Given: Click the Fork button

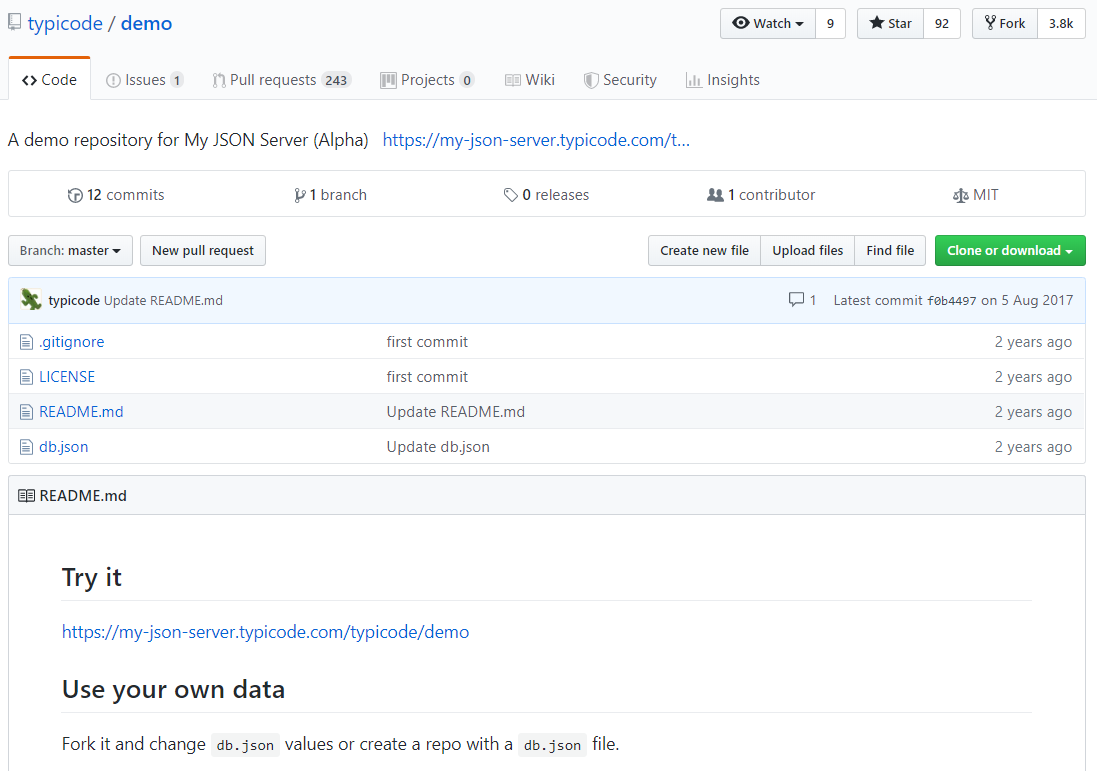Looking at the screenshot, I should coord(1005,23).
